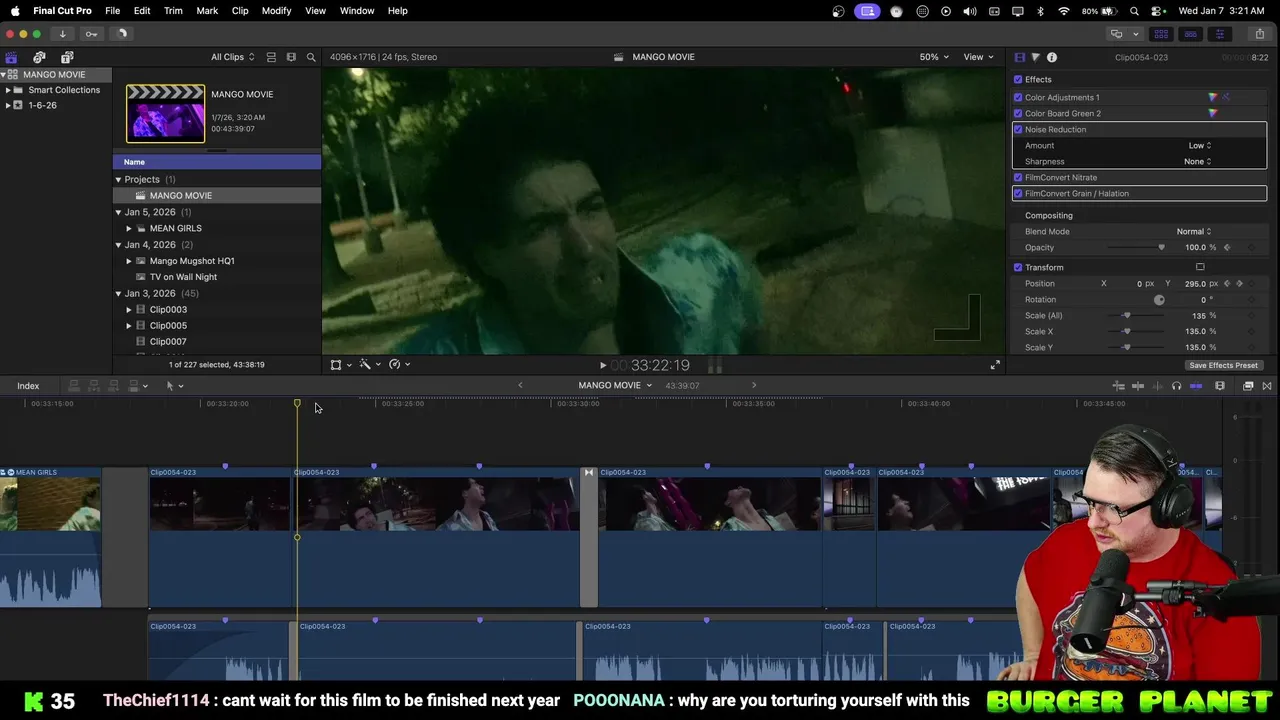The width and height of the screenshot is (1280, 720).
Task: Switch to Info inspector tab
Action: pyautogui.click(x=1052, y=57)
